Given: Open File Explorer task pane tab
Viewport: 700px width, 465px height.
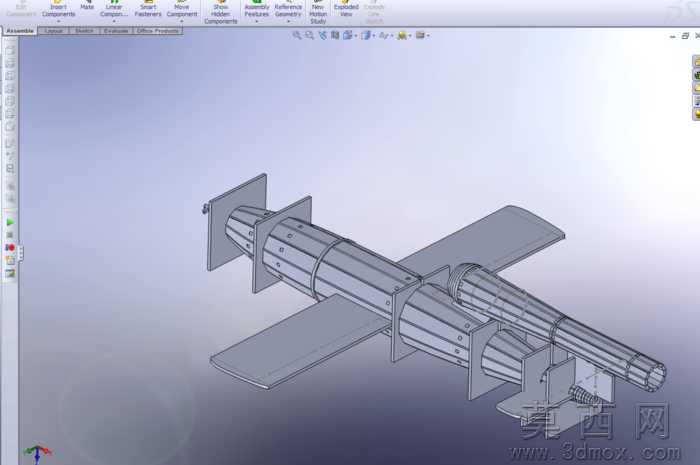Looking at the screenshot, I should coord(696,88).
